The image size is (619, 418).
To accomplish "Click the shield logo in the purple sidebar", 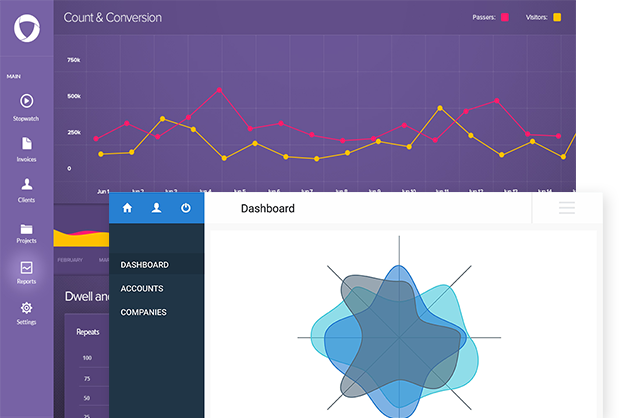I will click(27, 28).
